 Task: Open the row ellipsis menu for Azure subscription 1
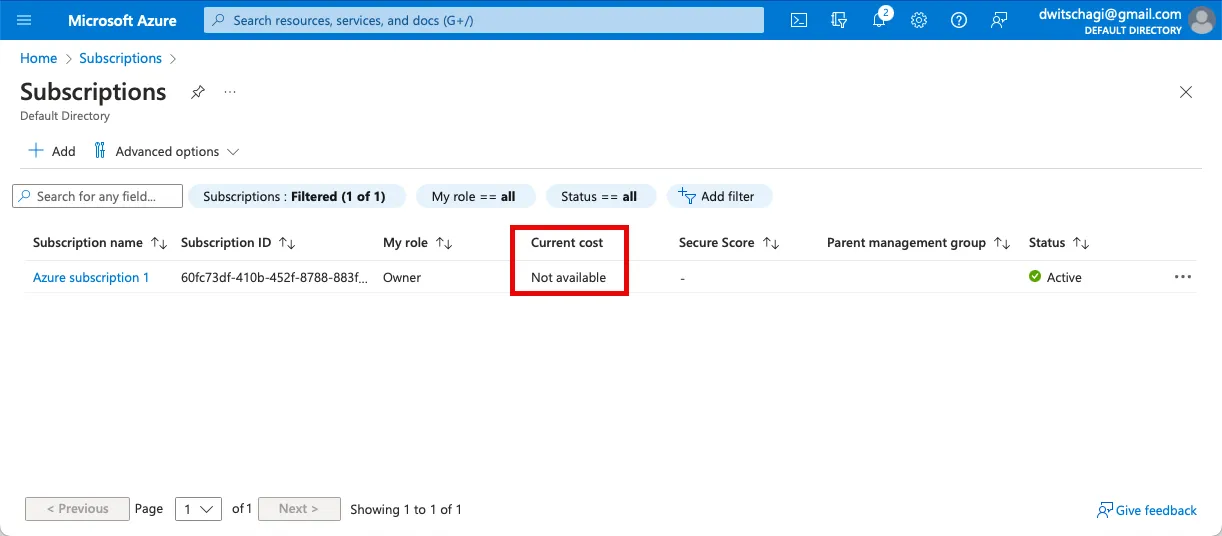[1183, 277]
